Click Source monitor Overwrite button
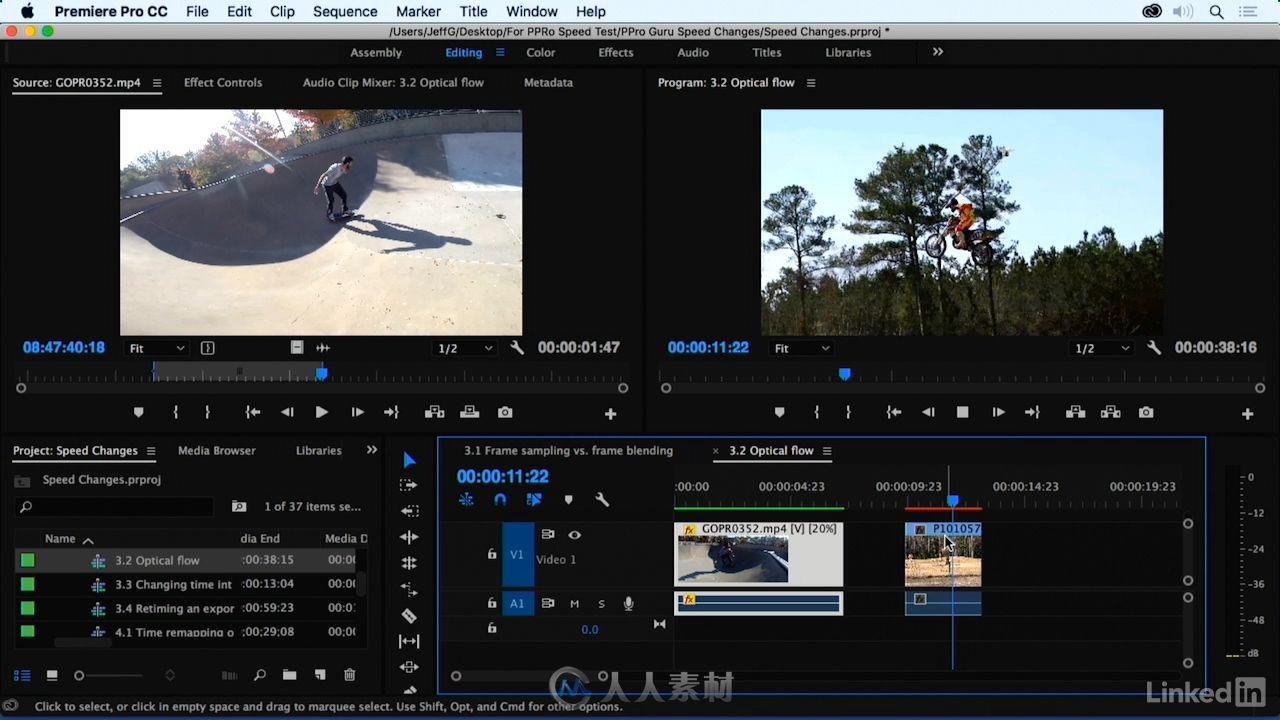1280x720 pixels. pyautogui.click(x=469, y=412)
